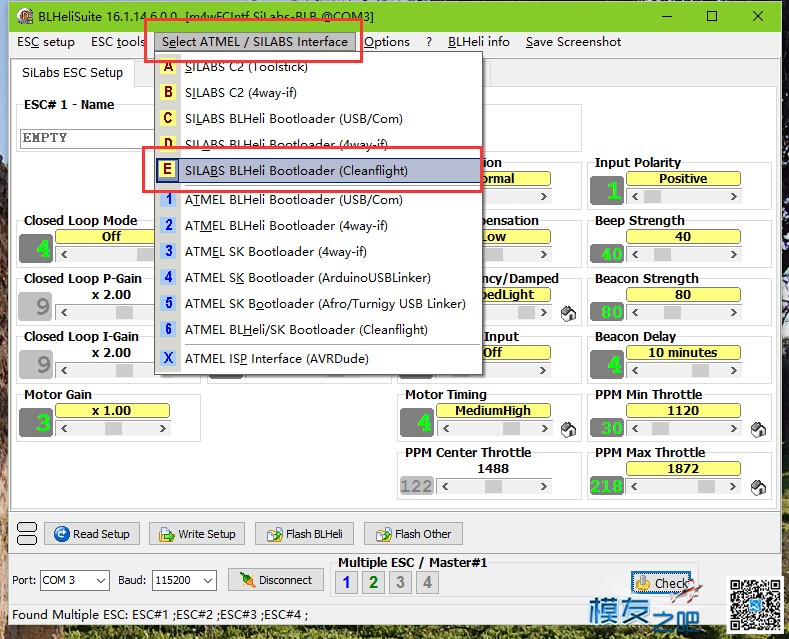The image size is (789, 639).
Task: Click Beacon Delay slider thumb
Action: 700,371
